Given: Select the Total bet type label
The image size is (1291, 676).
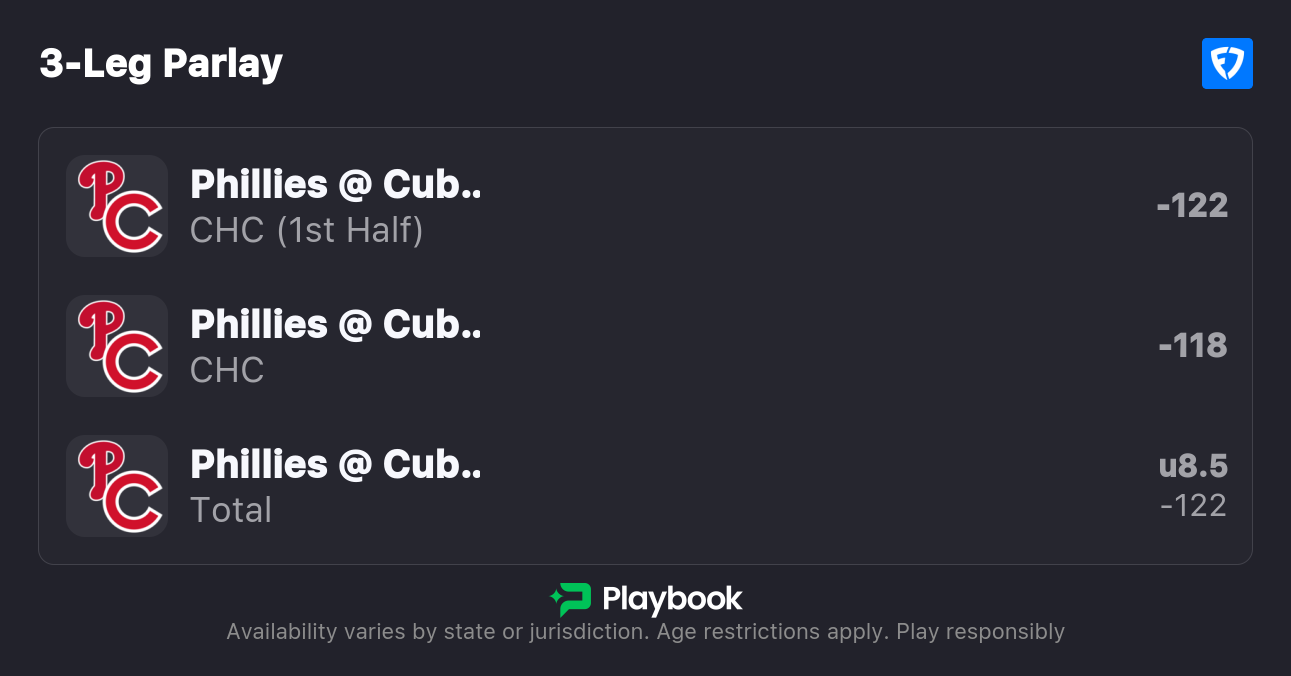Looking at the screenshot, I should tap(231, 510).
